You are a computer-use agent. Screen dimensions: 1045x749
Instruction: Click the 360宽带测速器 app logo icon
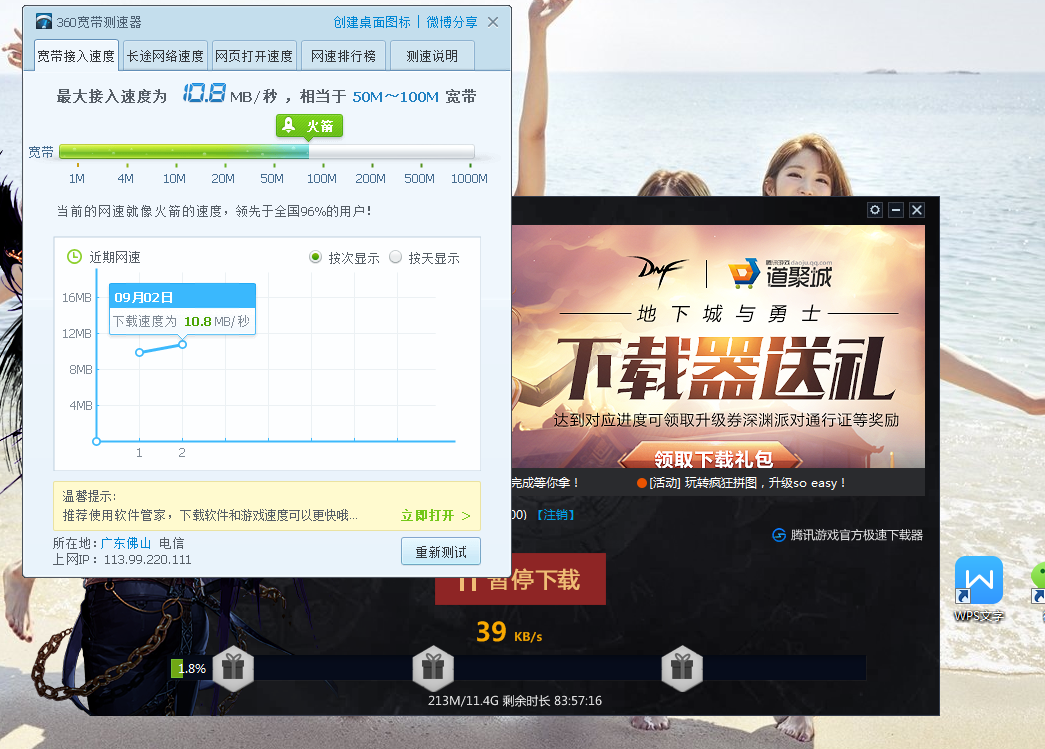coord(44,22)
